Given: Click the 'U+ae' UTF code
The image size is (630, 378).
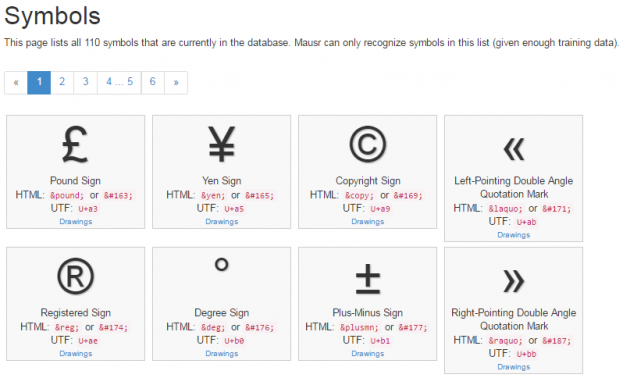Looking at the screenshot, I should click(x=88, y=341).
